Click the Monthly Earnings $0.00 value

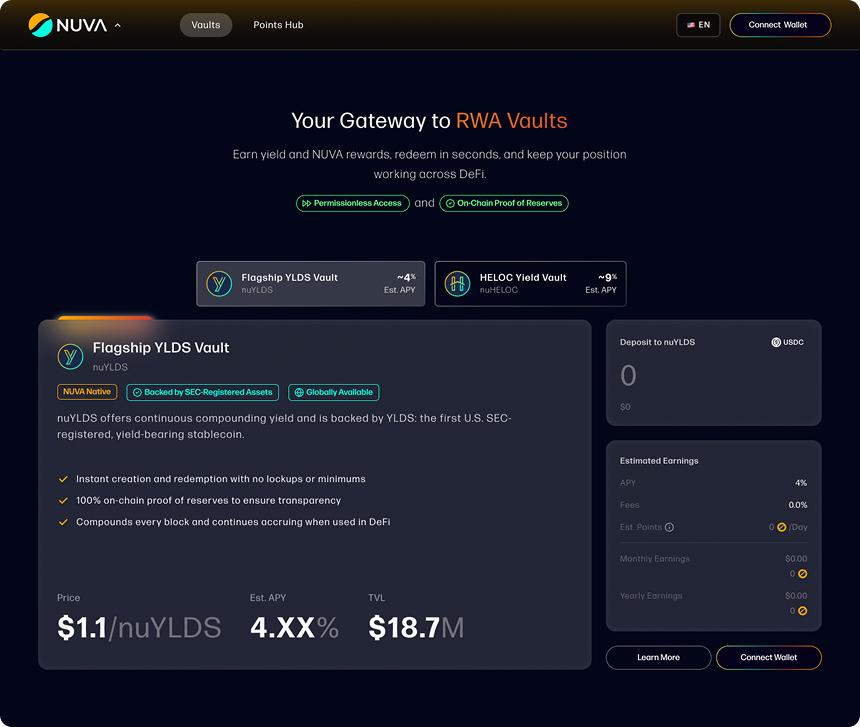pos(796,559)
